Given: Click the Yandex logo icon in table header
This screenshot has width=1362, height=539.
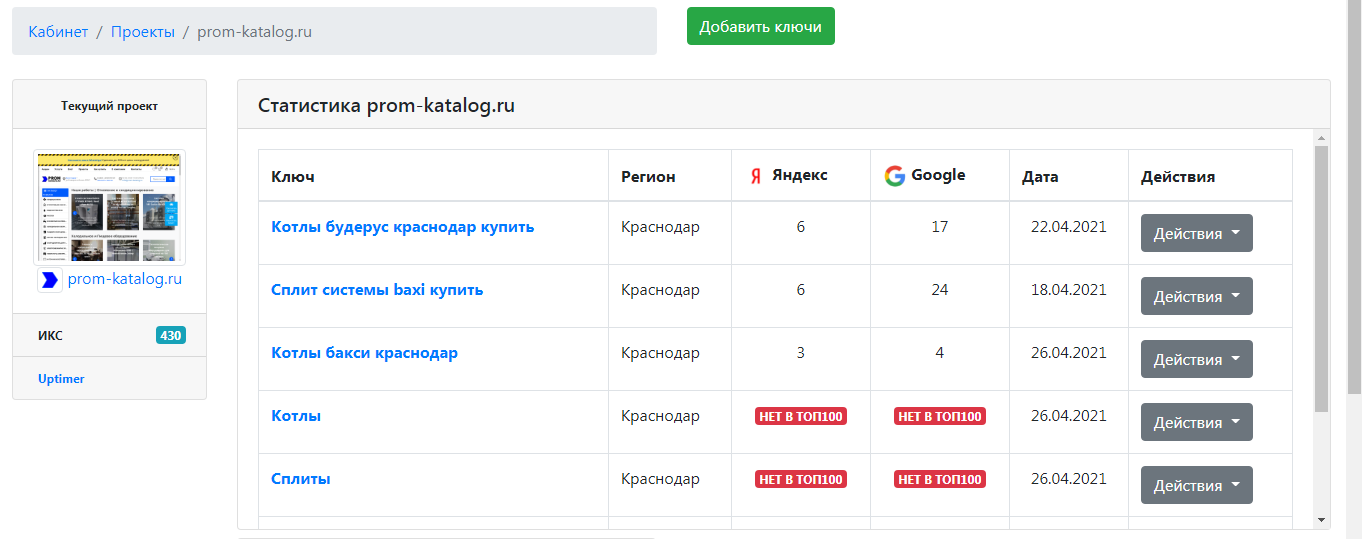Looking at the screenshot, I should tap(756, 176).
